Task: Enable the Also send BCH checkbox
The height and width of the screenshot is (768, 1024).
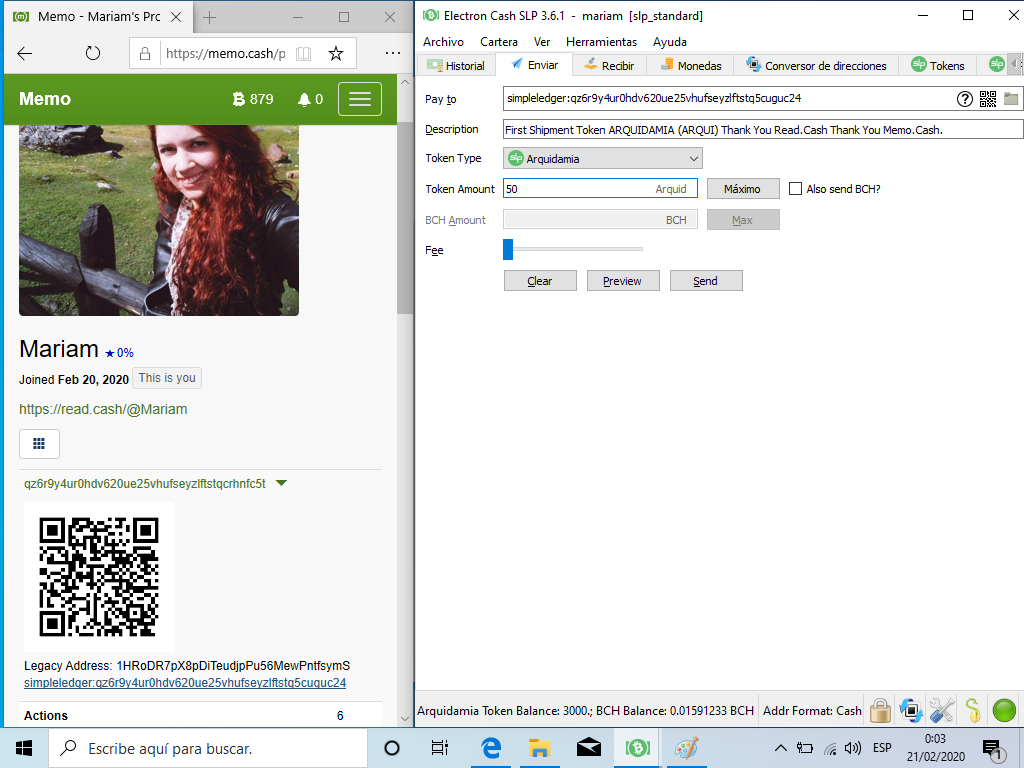Action: (795, 189)
